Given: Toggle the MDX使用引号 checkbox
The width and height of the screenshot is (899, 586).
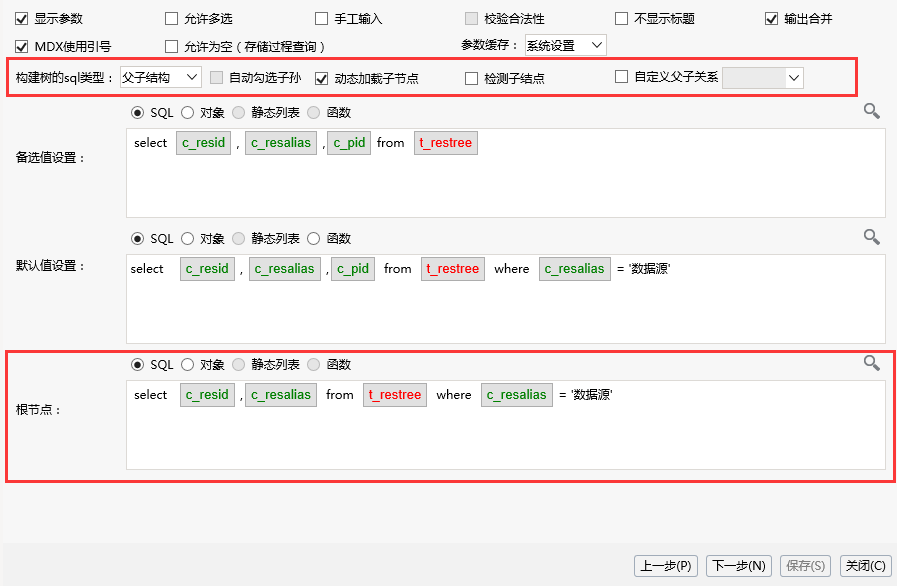Looking at the screenshot, I should (x=22, y=46).
